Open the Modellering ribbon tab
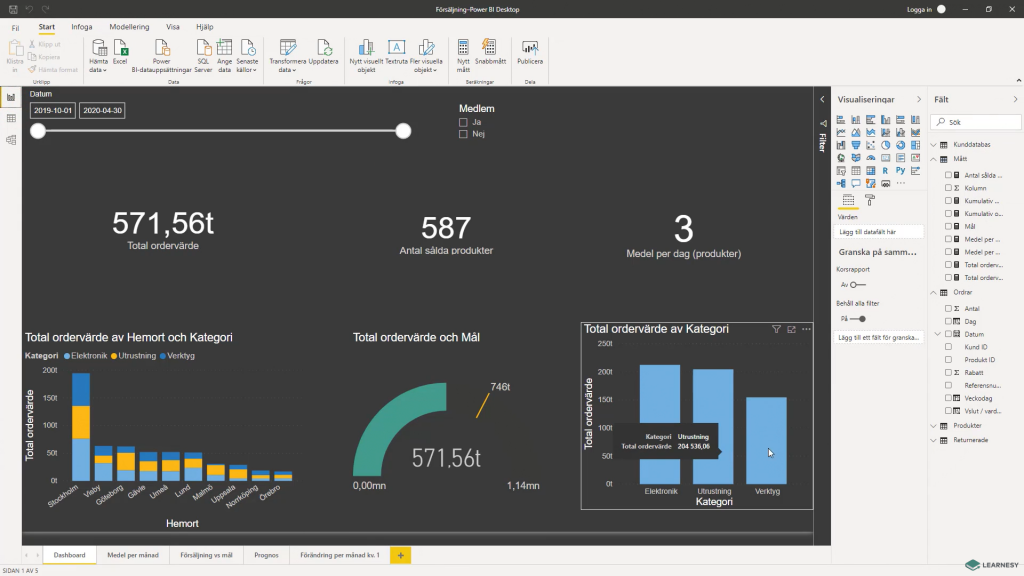This screenshot has width=1024, height=576. pos(129,27)
